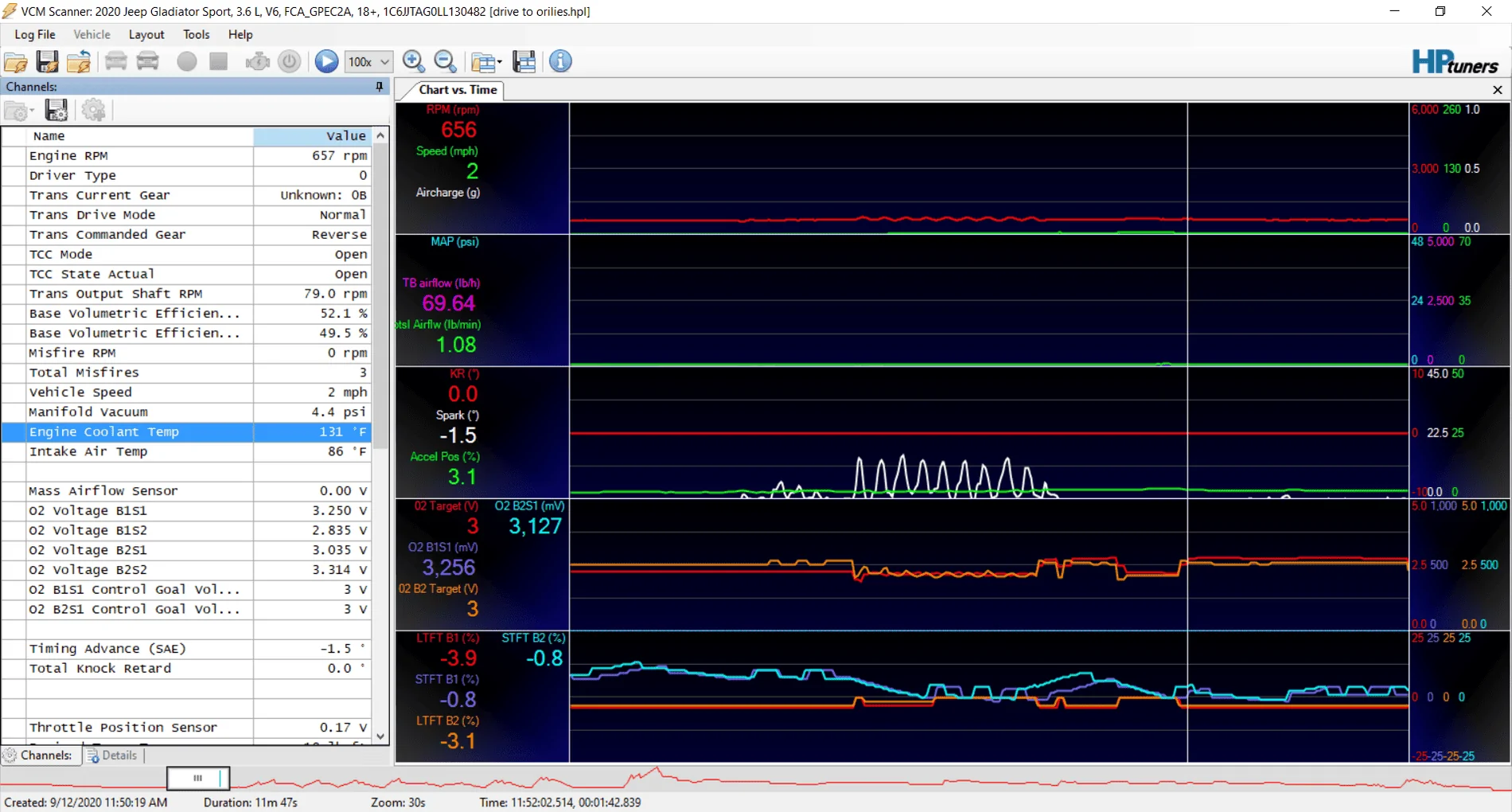The height and width of the screenshot is (812, 1512).
Task: Switch to the Details bottom tab
Action: 112,755
